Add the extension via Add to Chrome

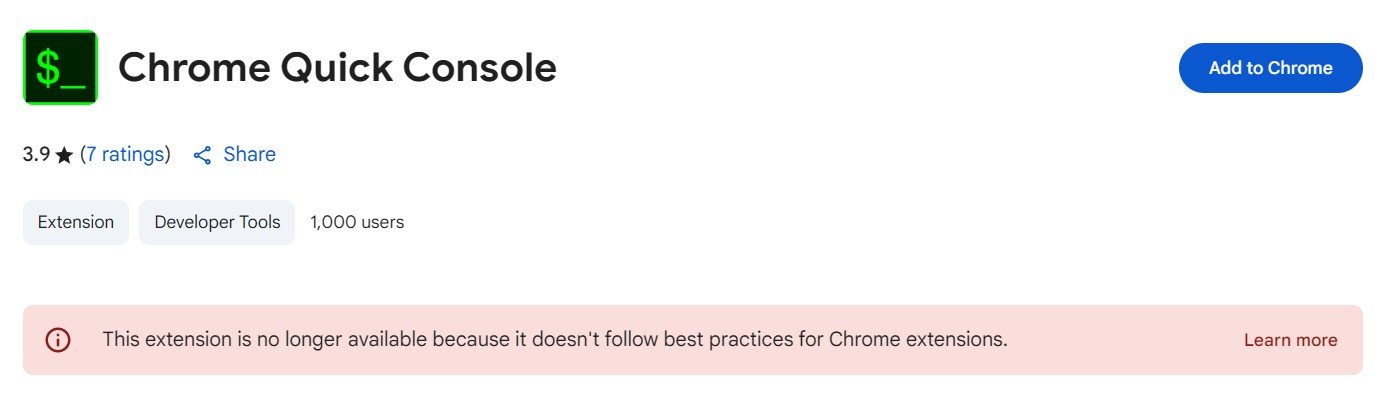coord(1270,68)
